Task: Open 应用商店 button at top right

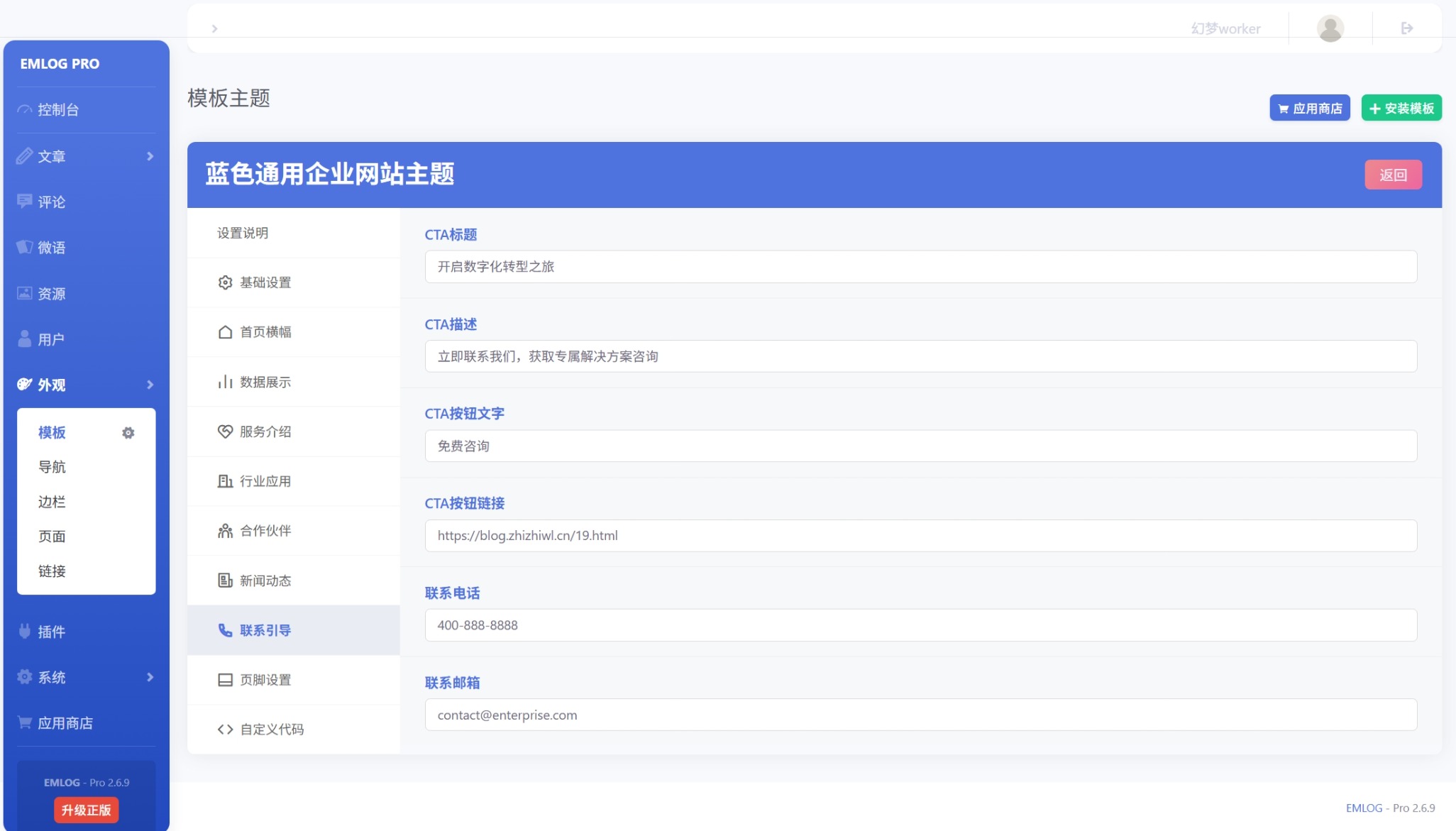Action: pyautogui.click(x=1310, y=108)
